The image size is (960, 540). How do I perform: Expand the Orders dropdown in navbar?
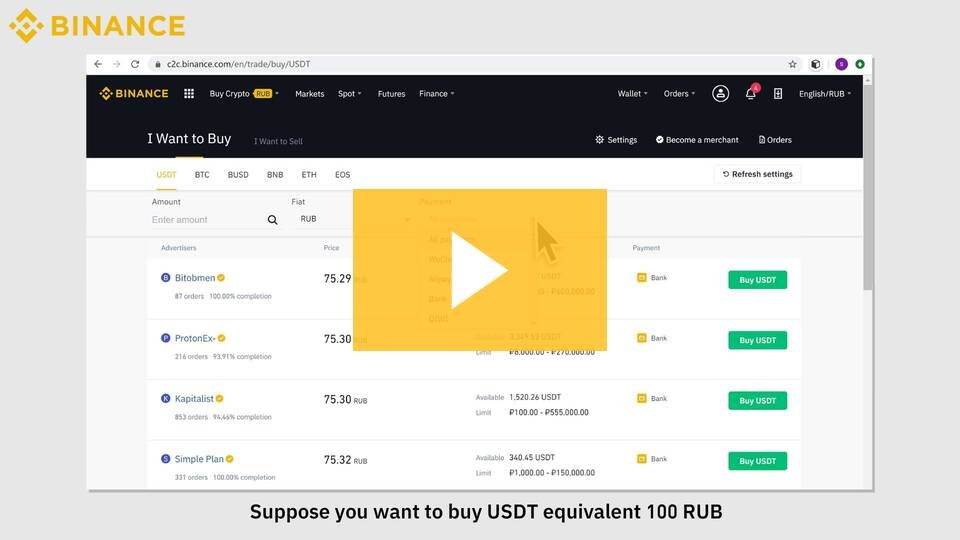click(x=680, y=94)
